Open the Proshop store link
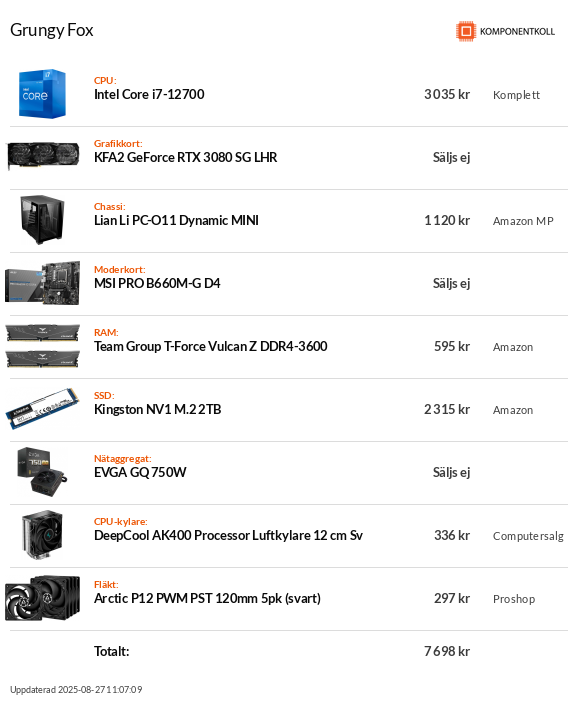Viewport: 577px width, 703px height. pos(514,599)
